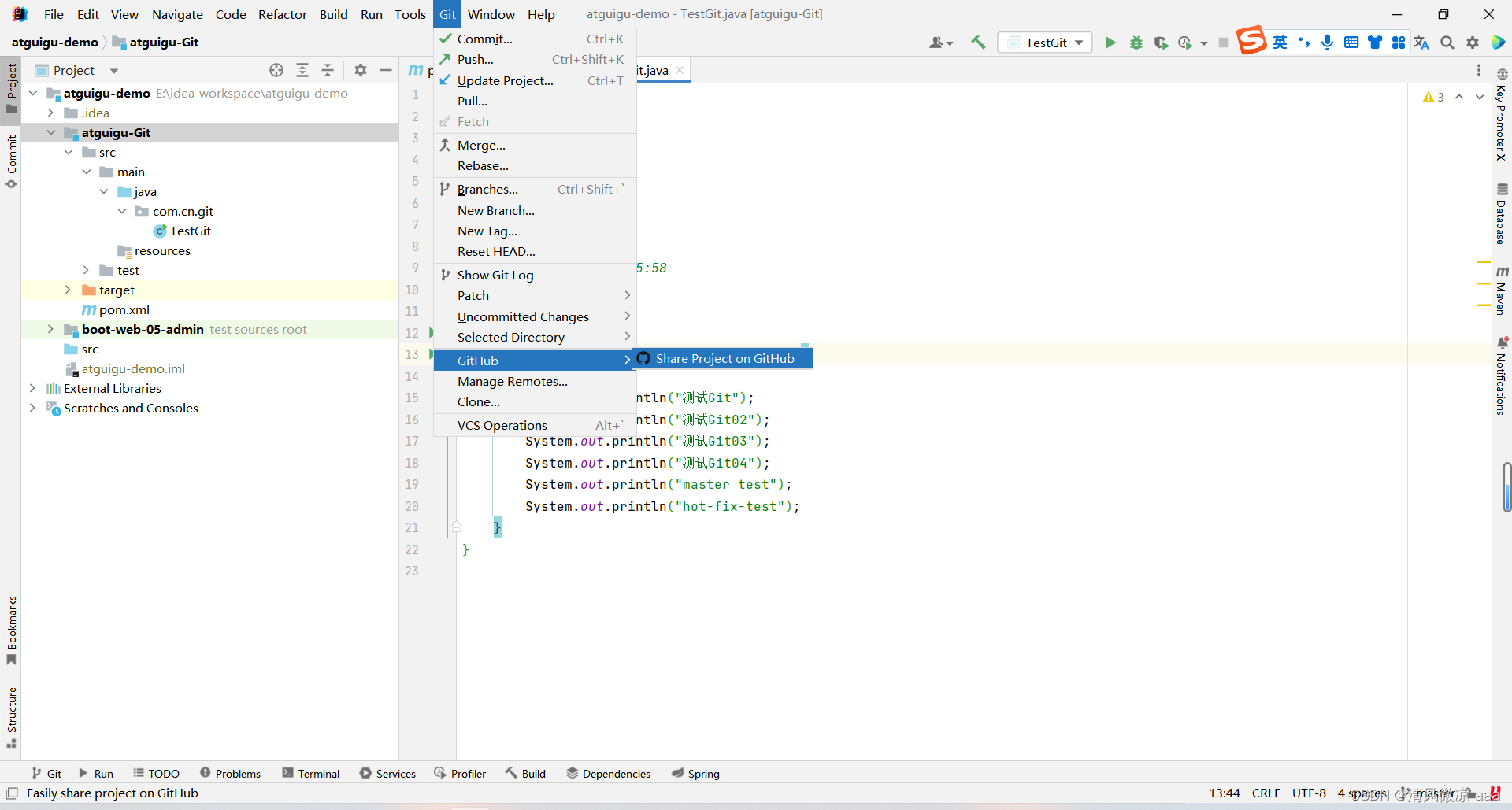1512x810 pixels.
Task: Expand the test folder
Action: tap(87, 270)
